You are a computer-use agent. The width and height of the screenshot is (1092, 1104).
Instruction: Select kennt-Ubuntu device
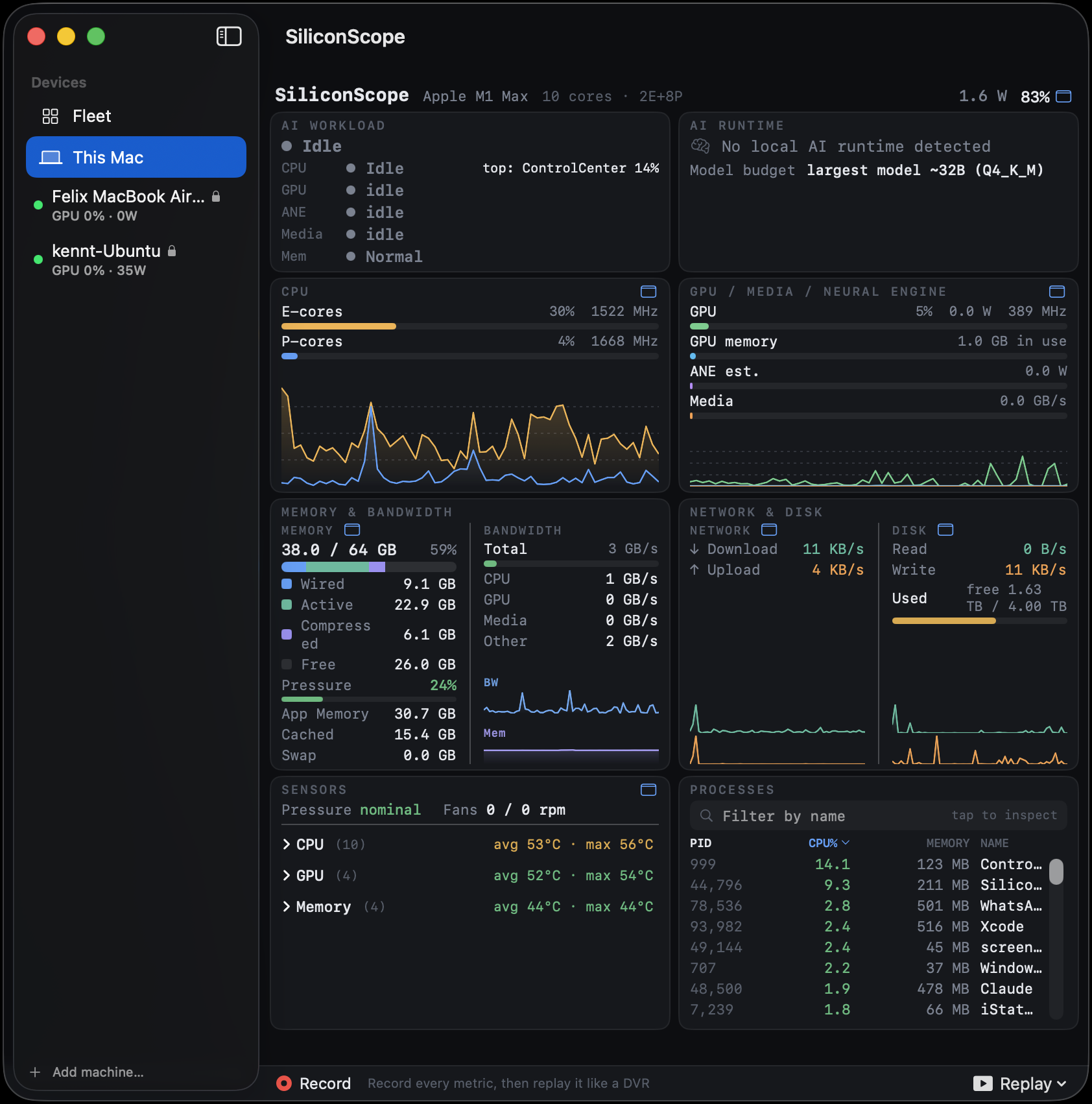pyautogui.click(x=136, y=259)
